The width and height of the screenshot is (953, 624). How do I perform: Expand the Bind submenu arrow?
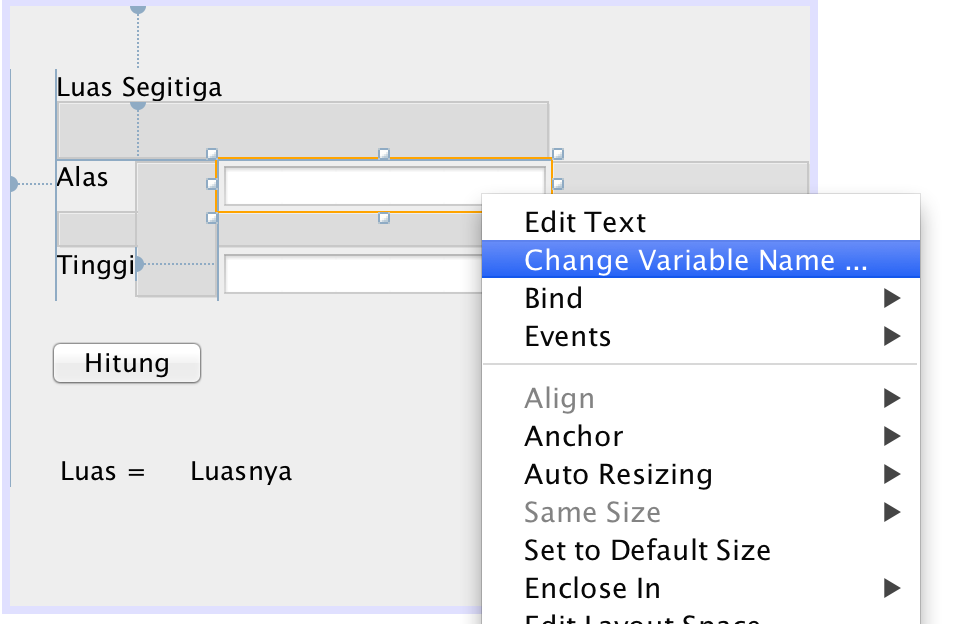pos(891,297)
